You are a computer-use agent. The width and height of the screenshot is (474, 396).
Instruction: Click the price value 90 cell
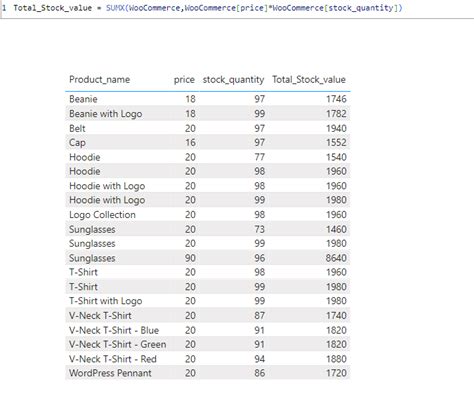(190, 258)
